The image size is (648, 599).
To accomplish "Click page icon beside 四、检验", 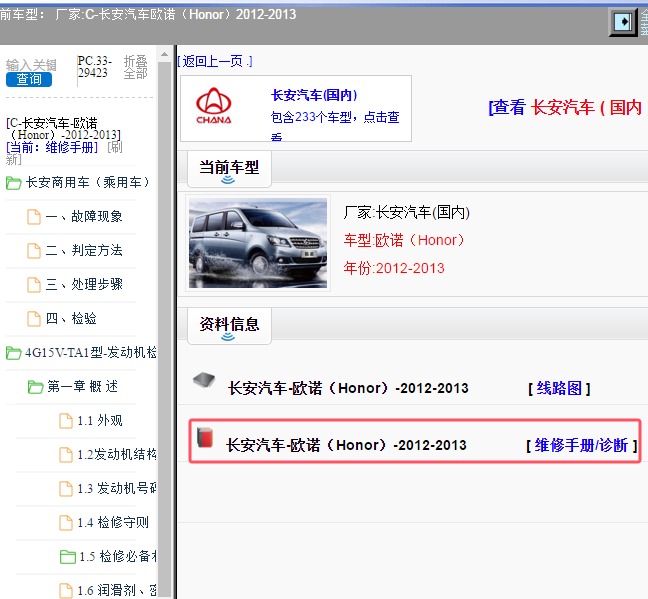I will pyautogui.click(x=34, y=319).
